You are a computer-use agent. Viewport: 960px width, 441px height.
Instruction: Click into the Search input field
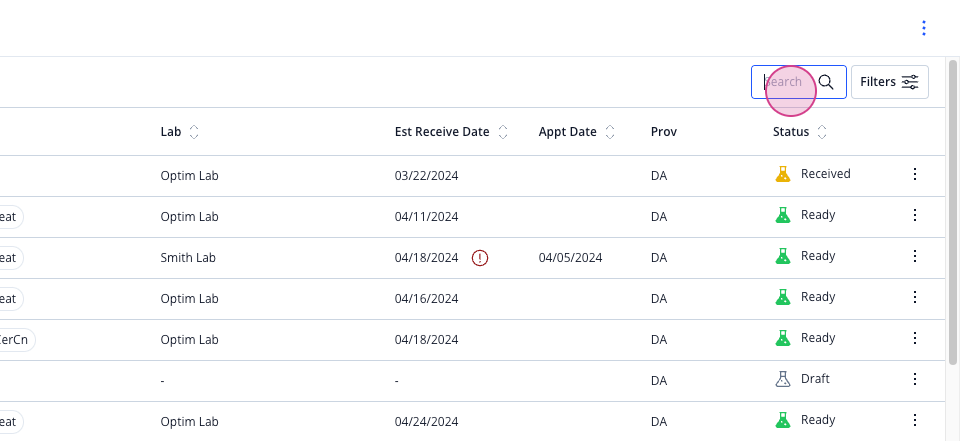pyautogui.click(x=798, y=82)
